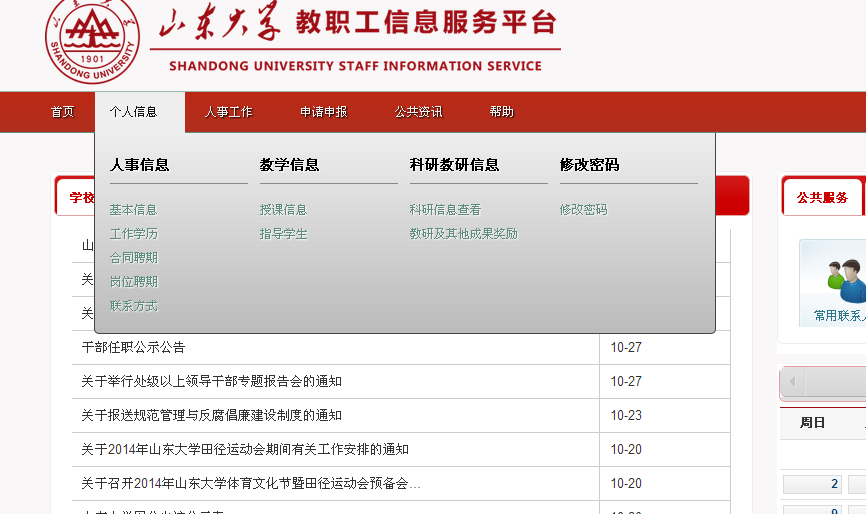
Task: Expand the 人事工作 navigation menu
Action: click(228, 112)
